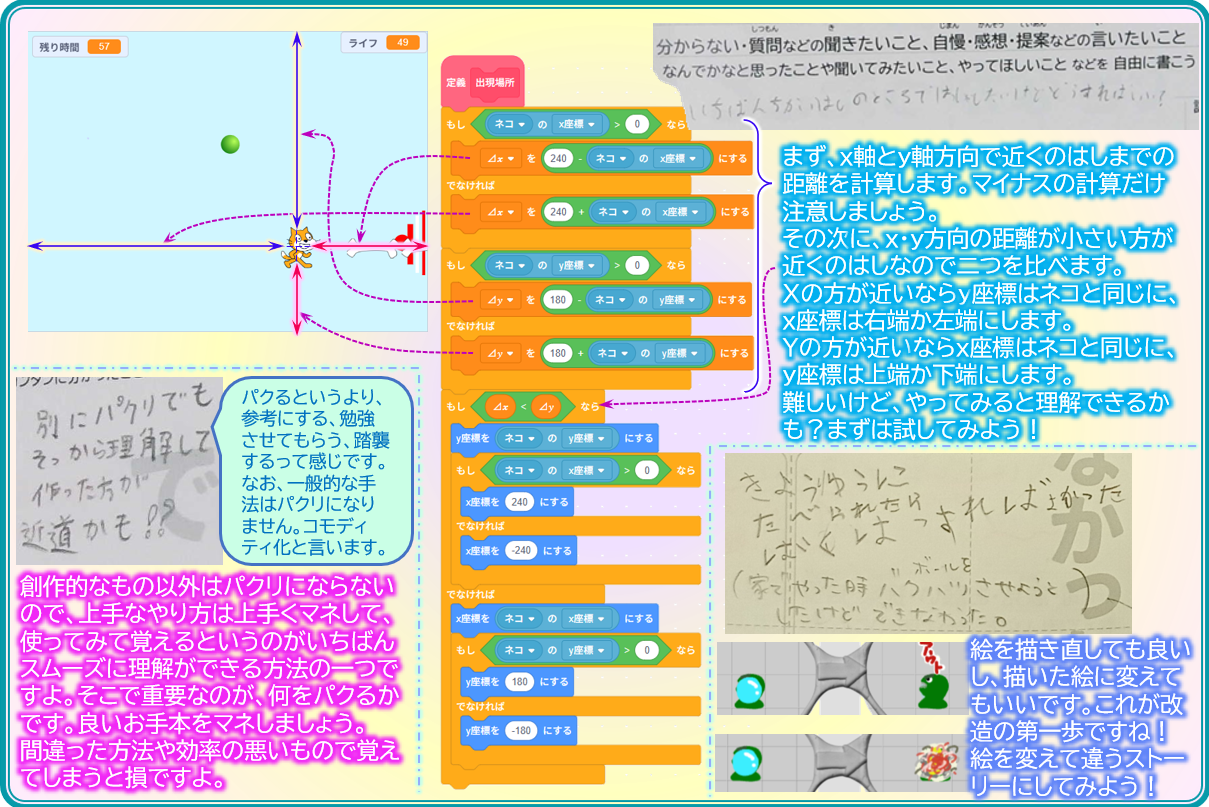Viewport: 1209px width, 807px height.
Task: Click the -180 value in the 'y座標を' block
Action: coord(521,730)
